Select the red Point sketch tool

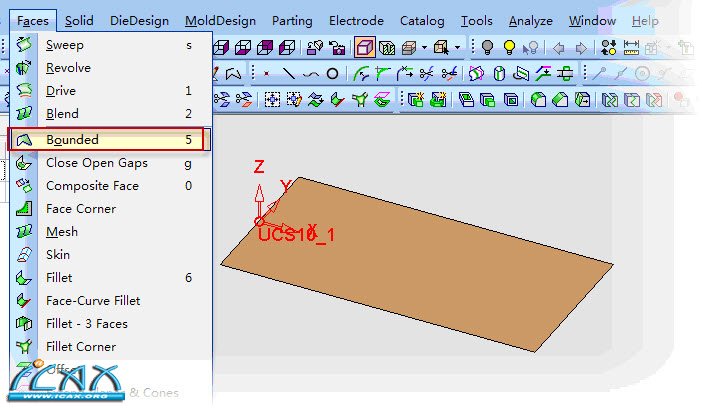pyautogui.click(x=267, y=73)
